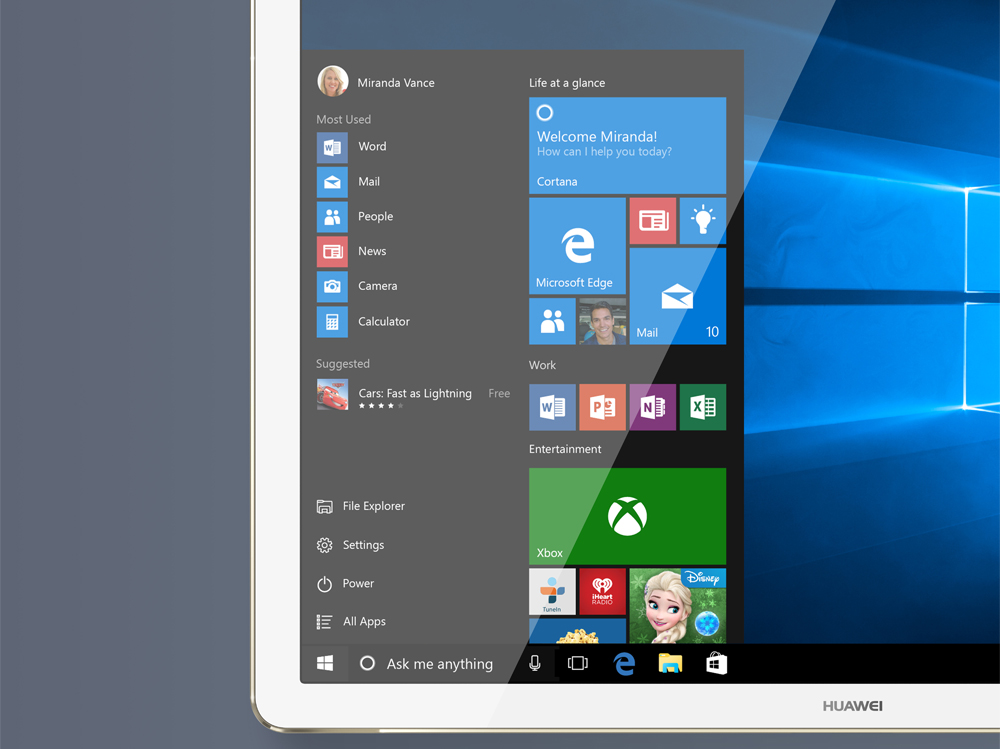This screenshot has width=1000, height=749.
Task: Click suggested app Cars: Fast as Lightning
Action: coord(413,395)
